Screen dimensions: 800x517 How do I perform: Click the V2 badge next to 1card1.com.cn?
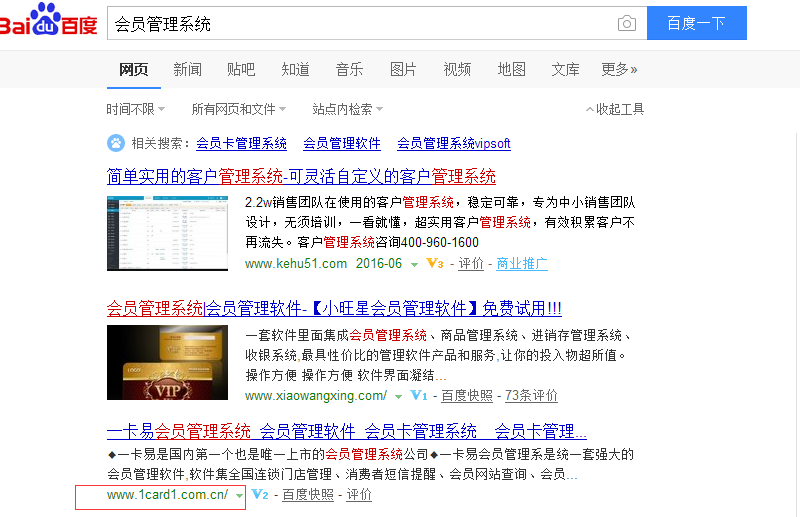tap(260, 494)
